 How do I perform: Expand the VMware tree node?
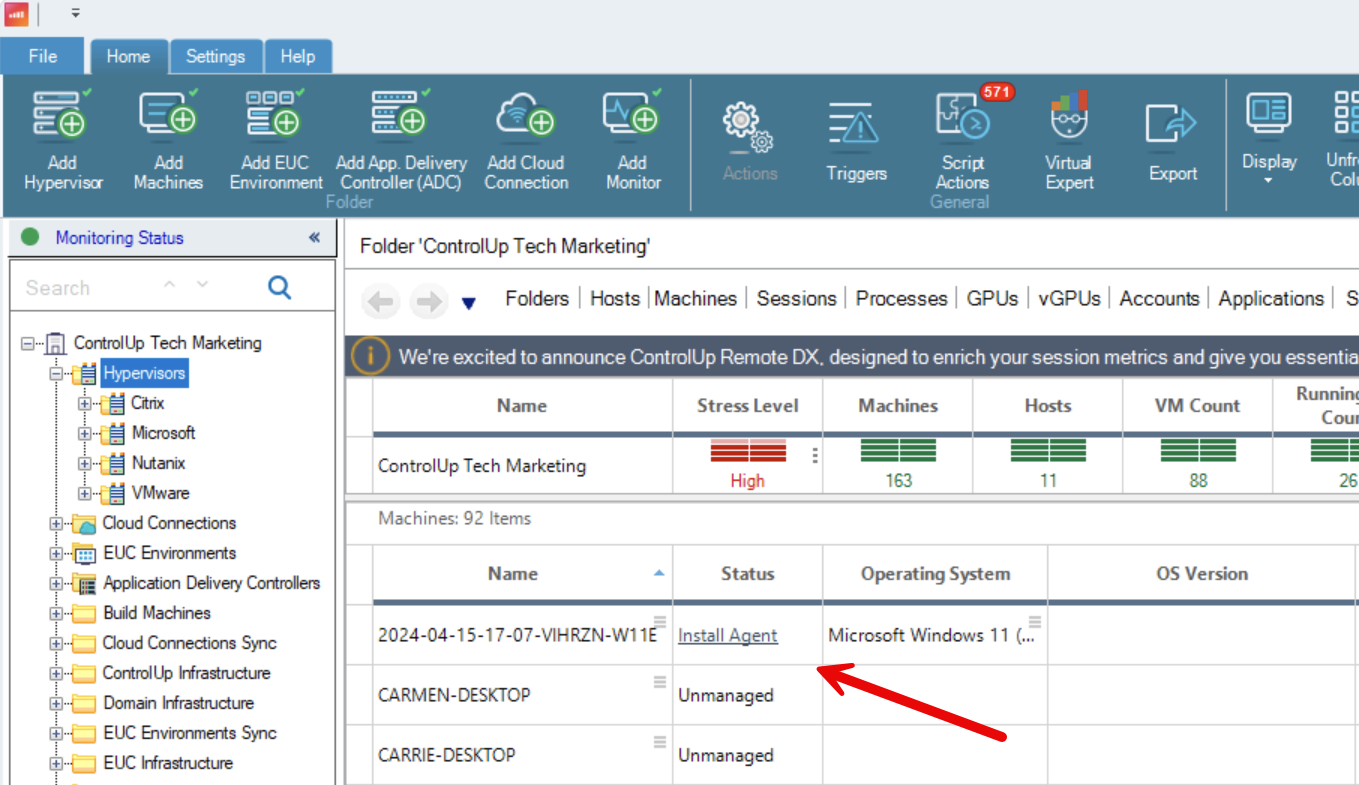(85, 494)
